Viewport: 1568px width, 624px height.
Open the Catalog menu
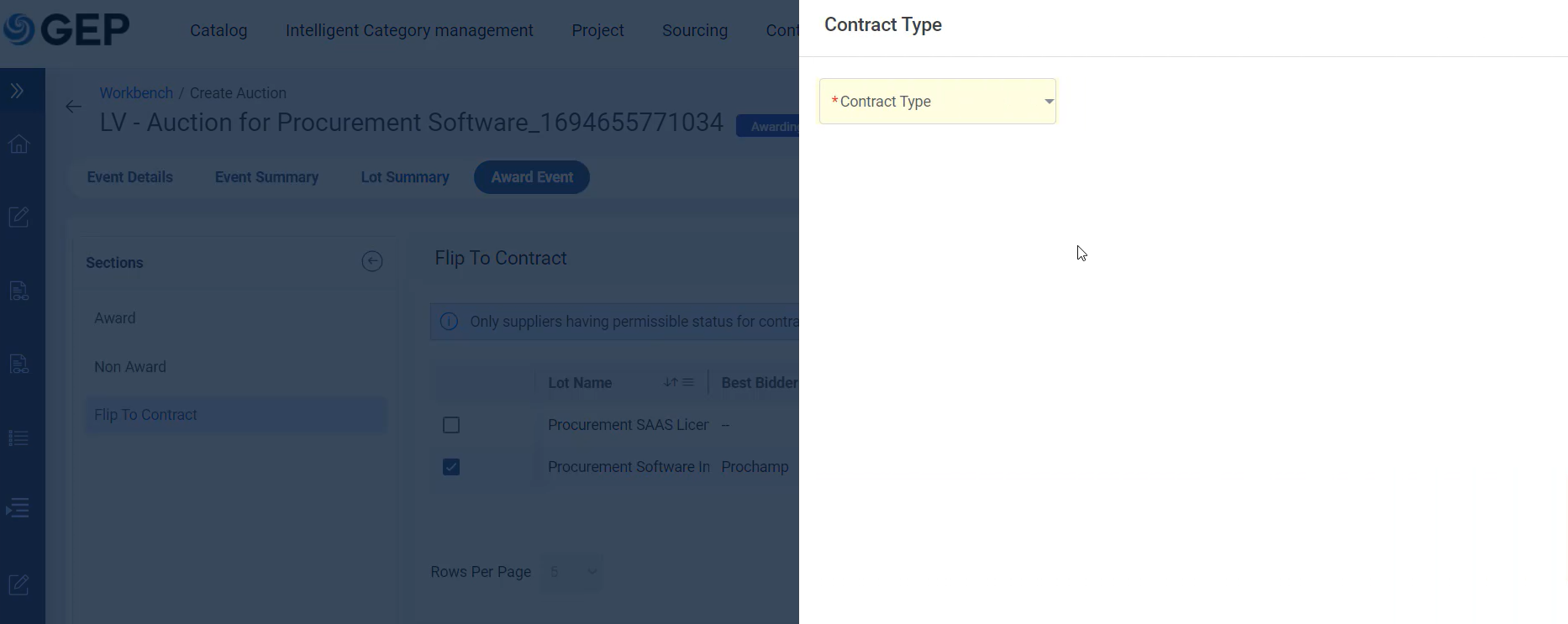218,30
